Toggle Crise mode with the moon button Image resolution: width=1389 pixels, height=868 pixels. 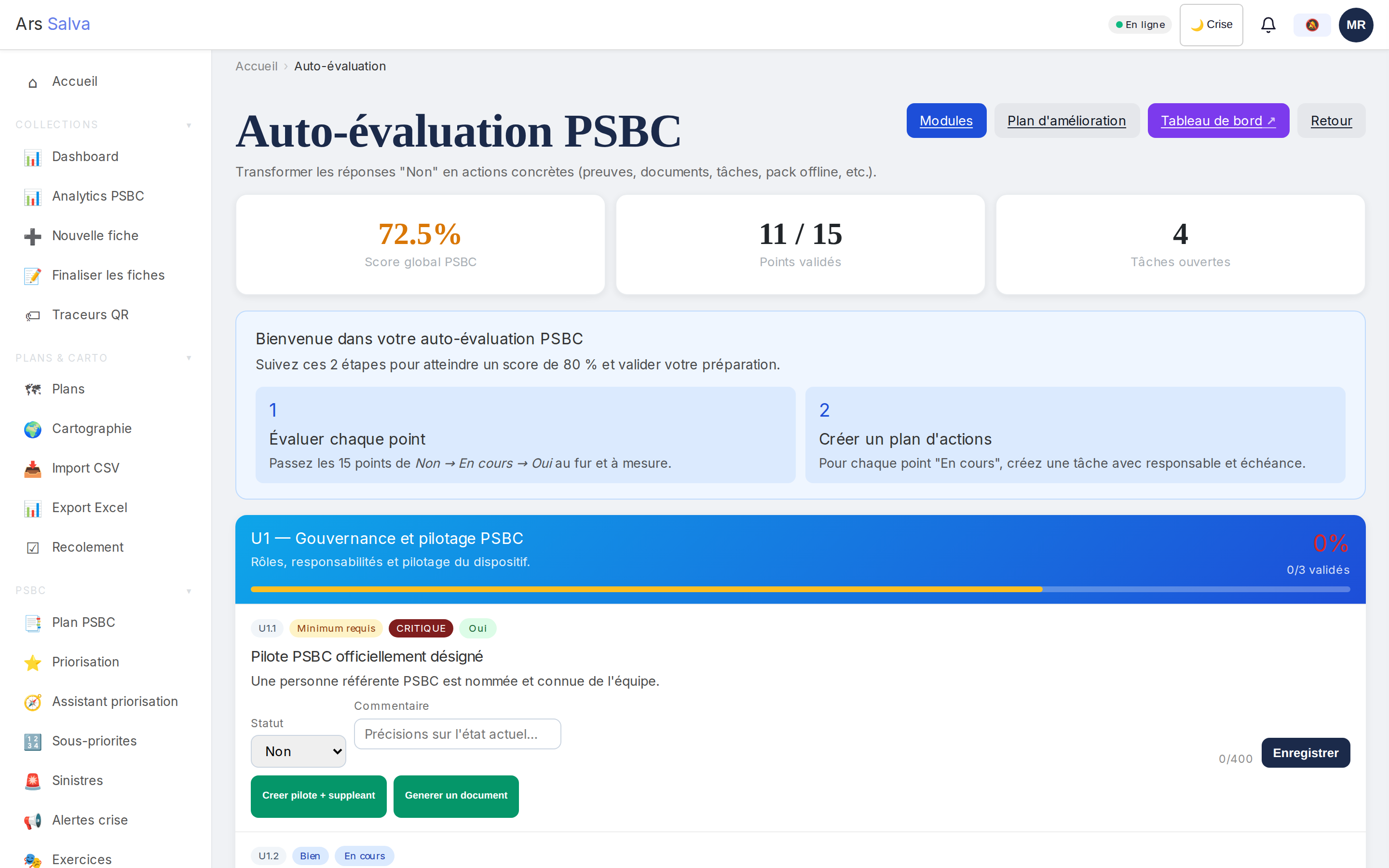(1211, 25)
